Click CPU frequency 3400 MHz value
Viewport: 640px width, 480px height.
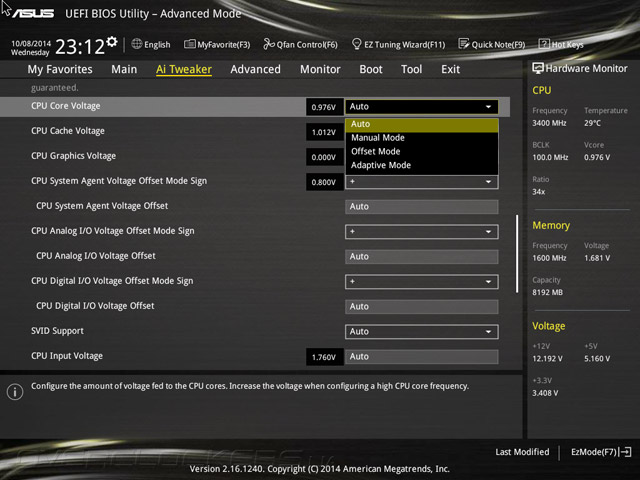(549, 123)
